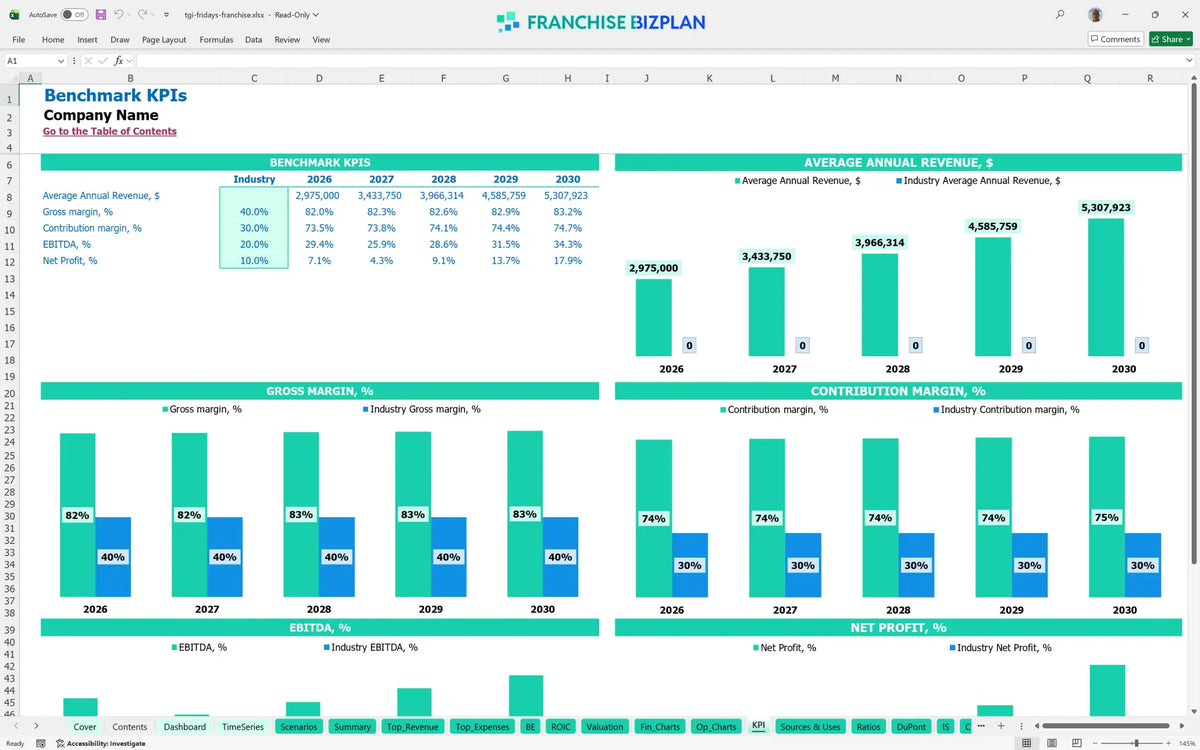Add a new sheet with plus icon
The width and height of the screenshot is (1200, 750).
tap(1001, 726)
